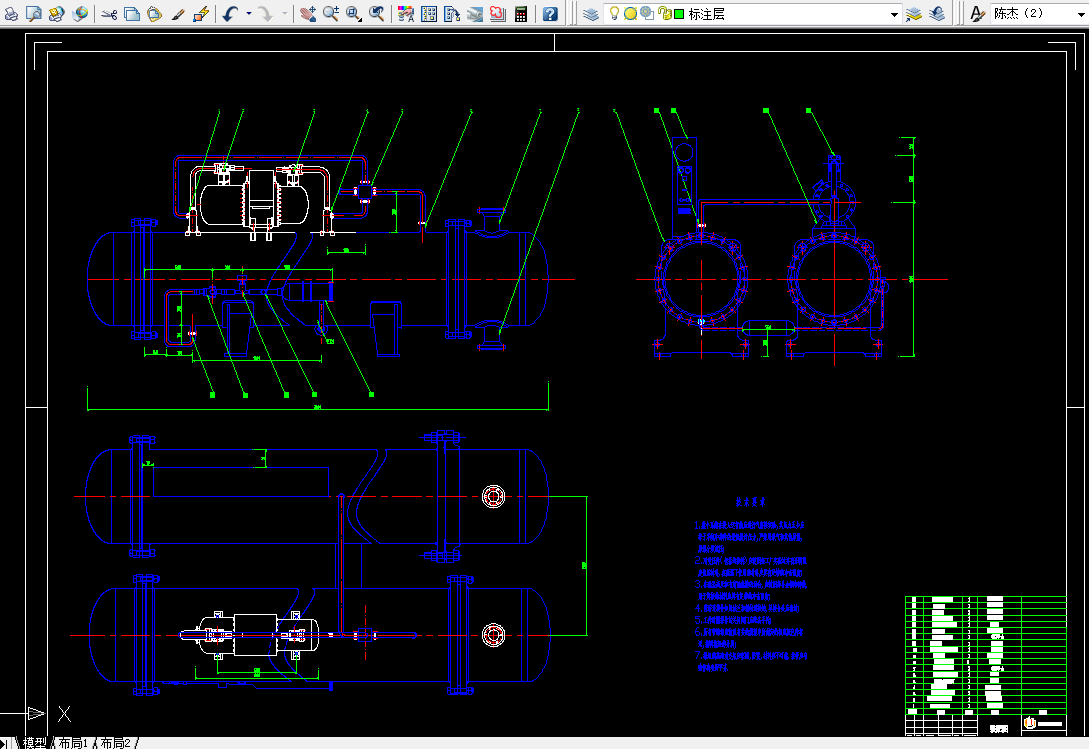Expand the Redo history dropdown arrow

[x=285, y=13]
